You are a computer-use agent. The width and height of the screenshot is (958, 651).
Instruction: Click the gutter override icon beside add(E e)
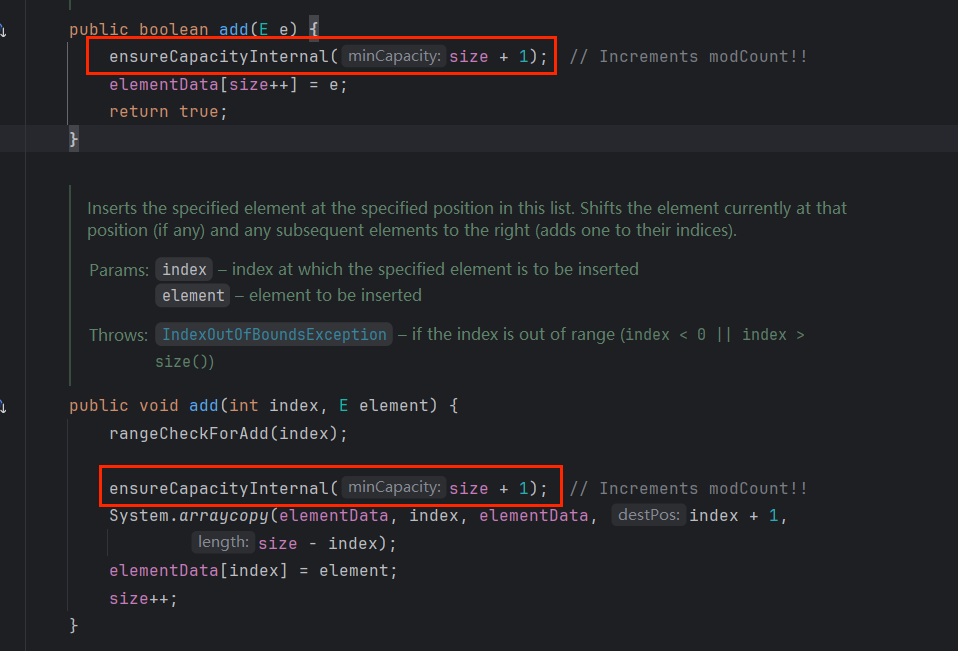tap(2, 29)
